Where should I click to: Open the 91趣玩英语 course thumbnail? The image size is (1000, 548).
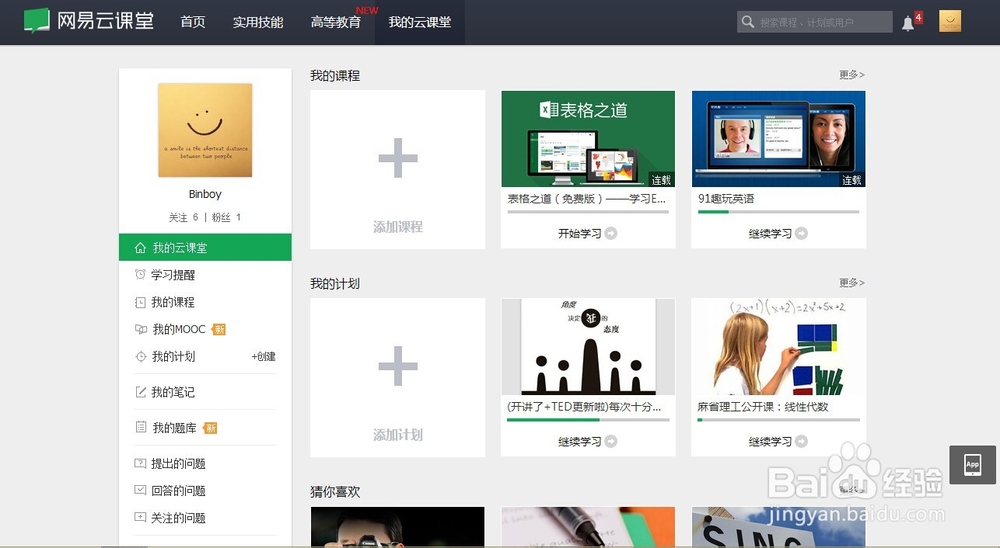pyautogui.click(x=779, y=138)
